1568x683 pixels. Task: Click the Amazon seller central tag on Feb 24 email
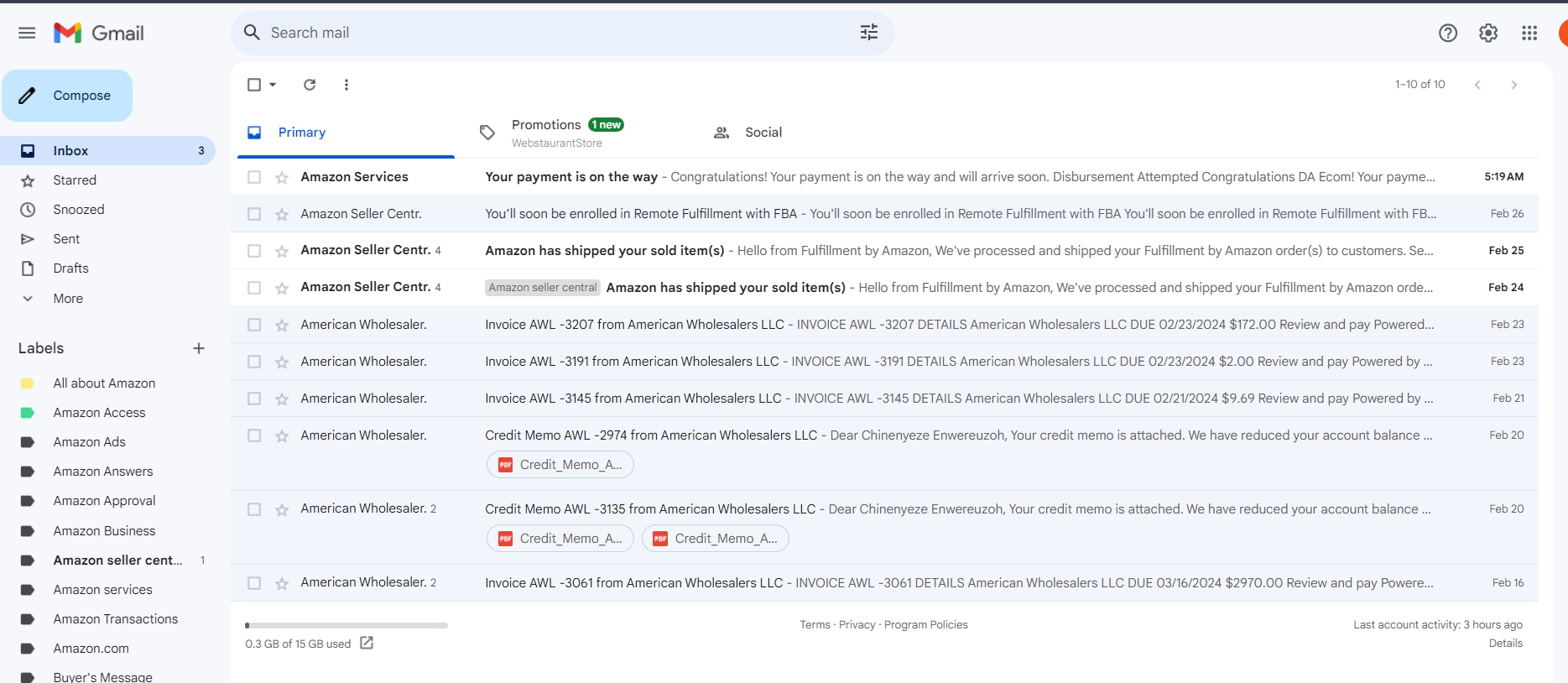coord(543,288)
